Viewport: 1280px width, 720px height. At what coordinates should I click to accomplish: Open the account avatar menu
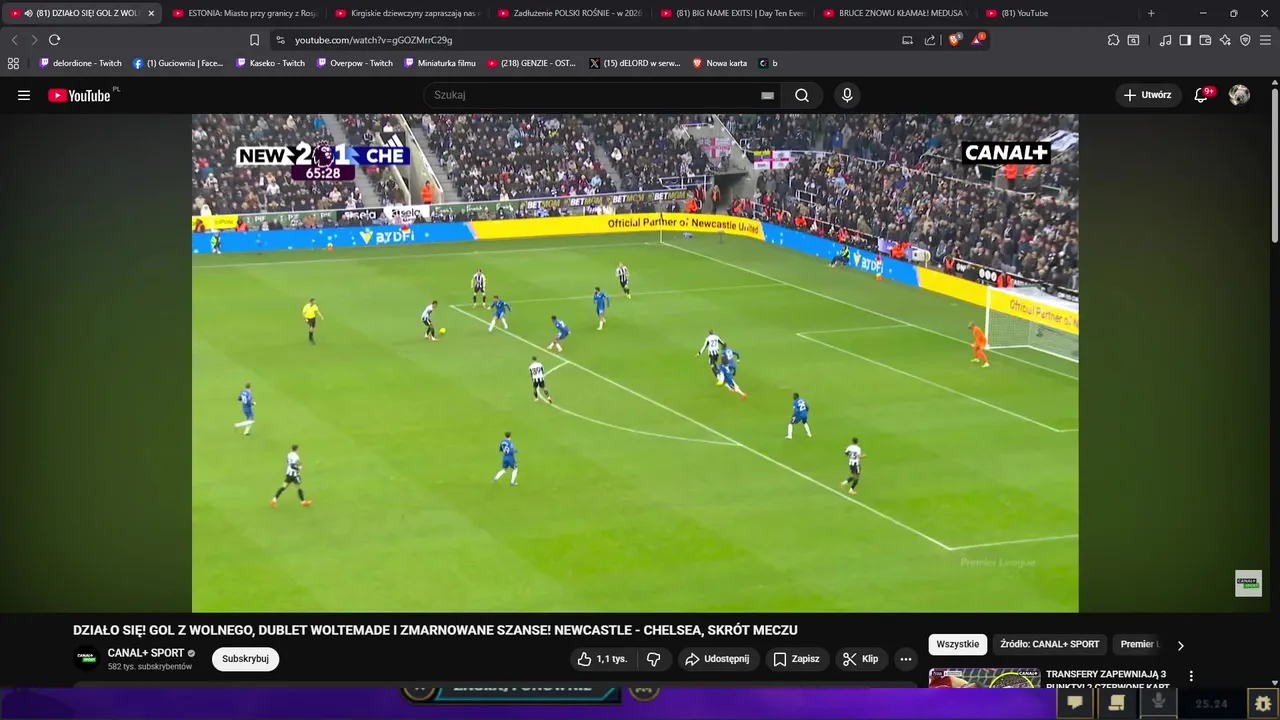click(1239, 95)
